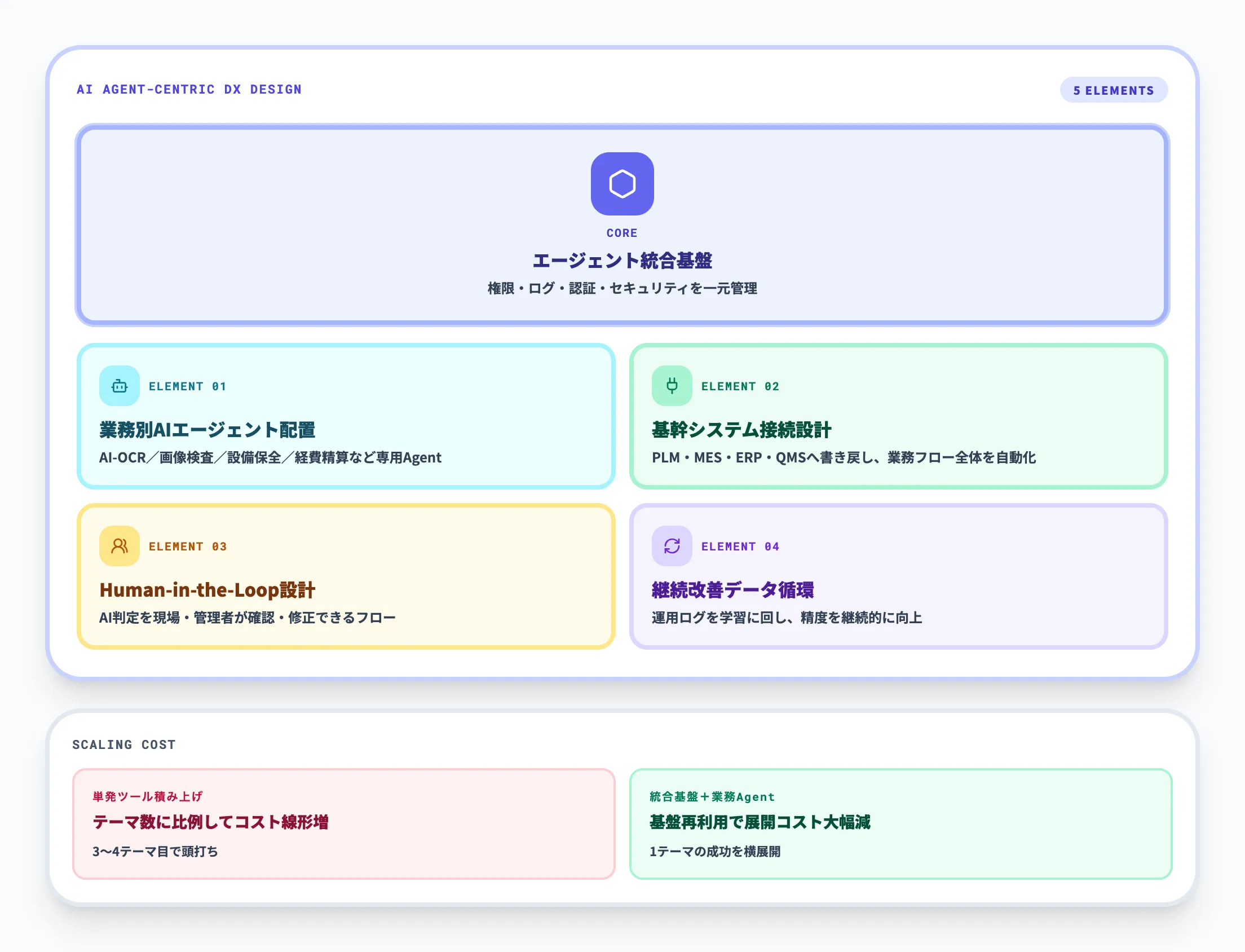The width and height of the screenshot is (1245, 952).
Task: Select the person icon on ELEMENT 03
Action: tap(119, 545)
